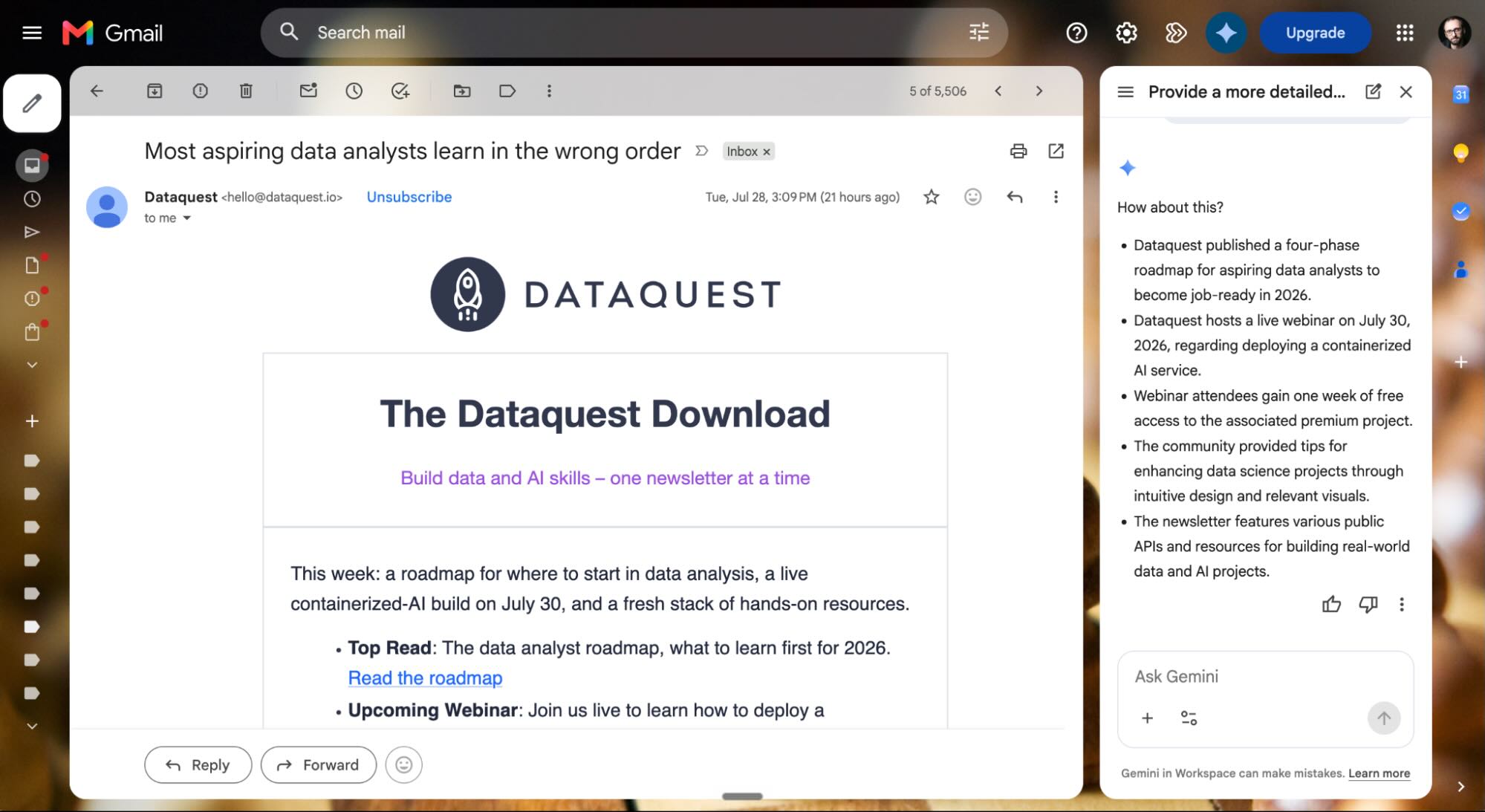The height and width of the screenshot is (812, 1485).
Task: Open email in new window
Action: click(x=1056, y=152)
